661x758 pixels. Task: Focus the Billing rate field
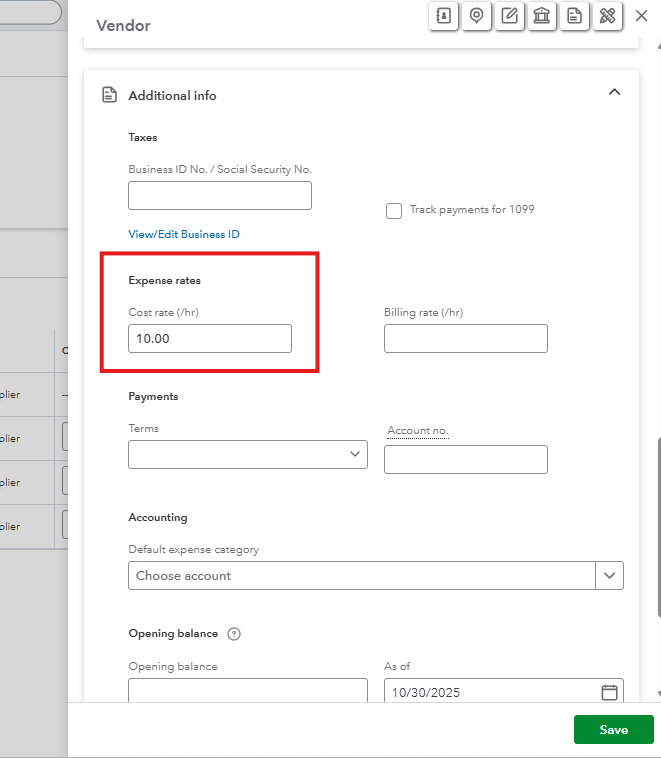click(x=465, y=339)
